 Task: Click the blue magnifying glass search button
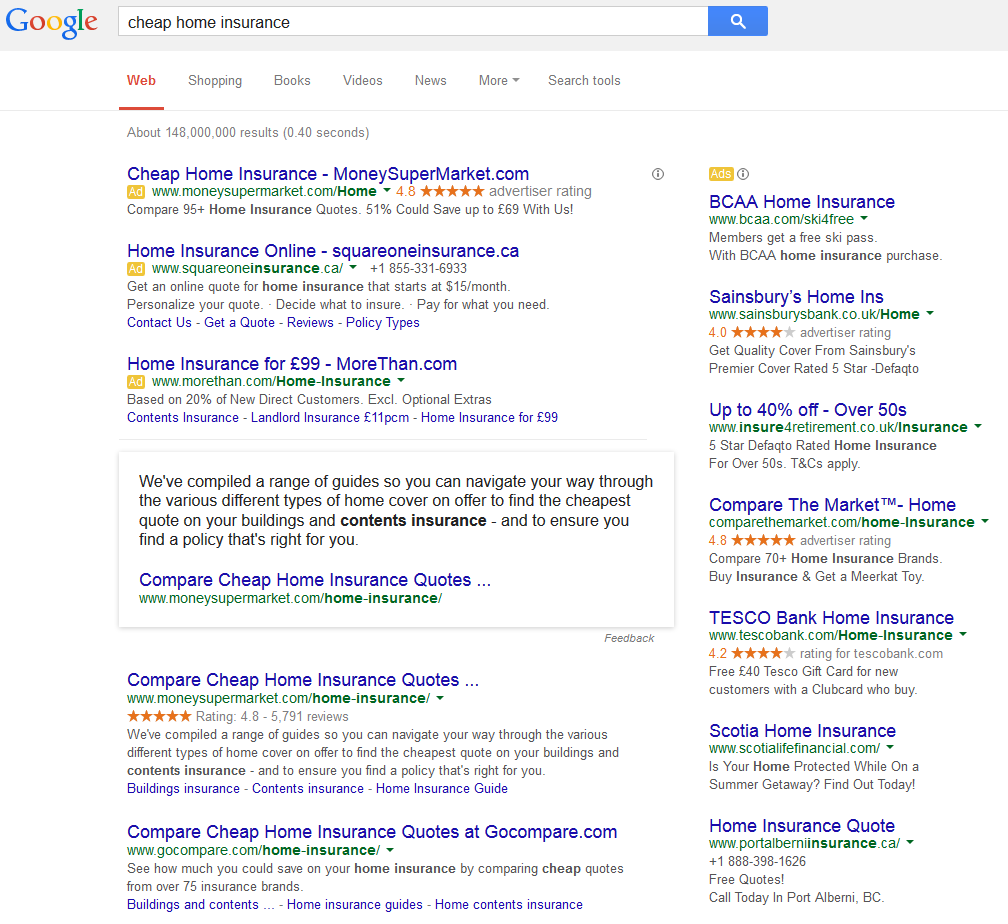[x=737, y=21]
